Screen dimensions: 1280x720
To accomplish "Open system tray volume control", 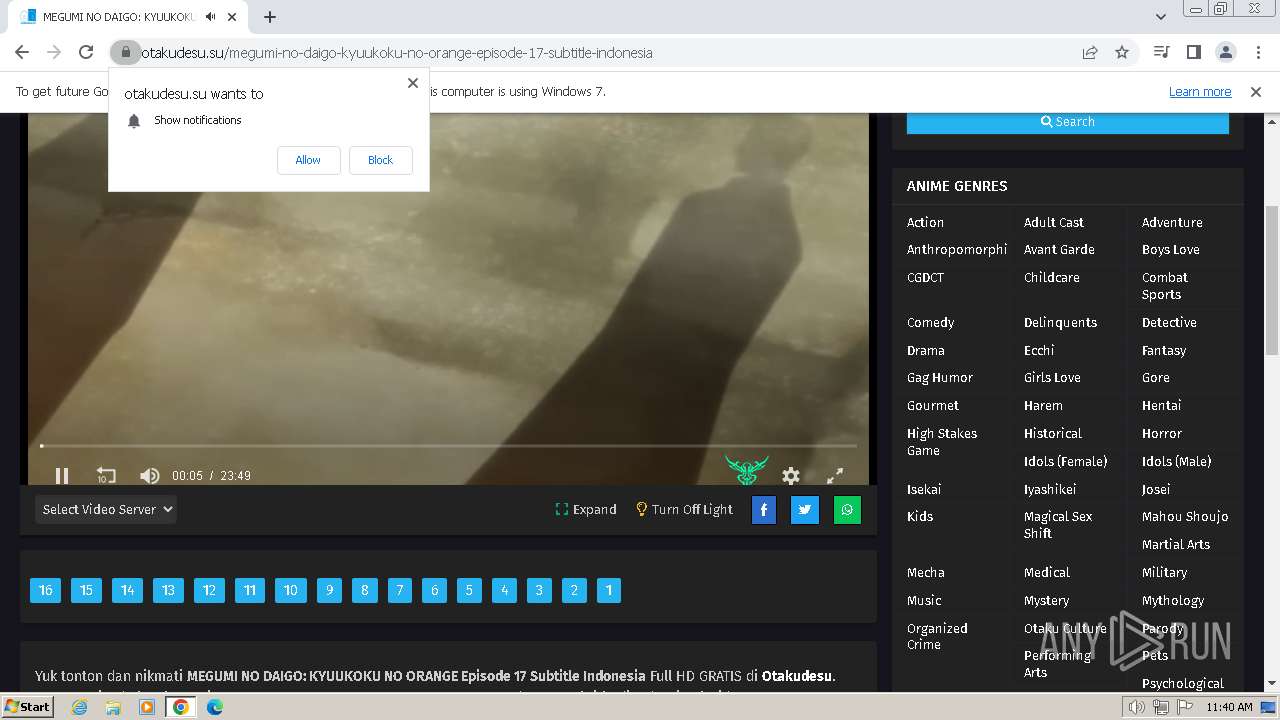I will coord(1137,707).
